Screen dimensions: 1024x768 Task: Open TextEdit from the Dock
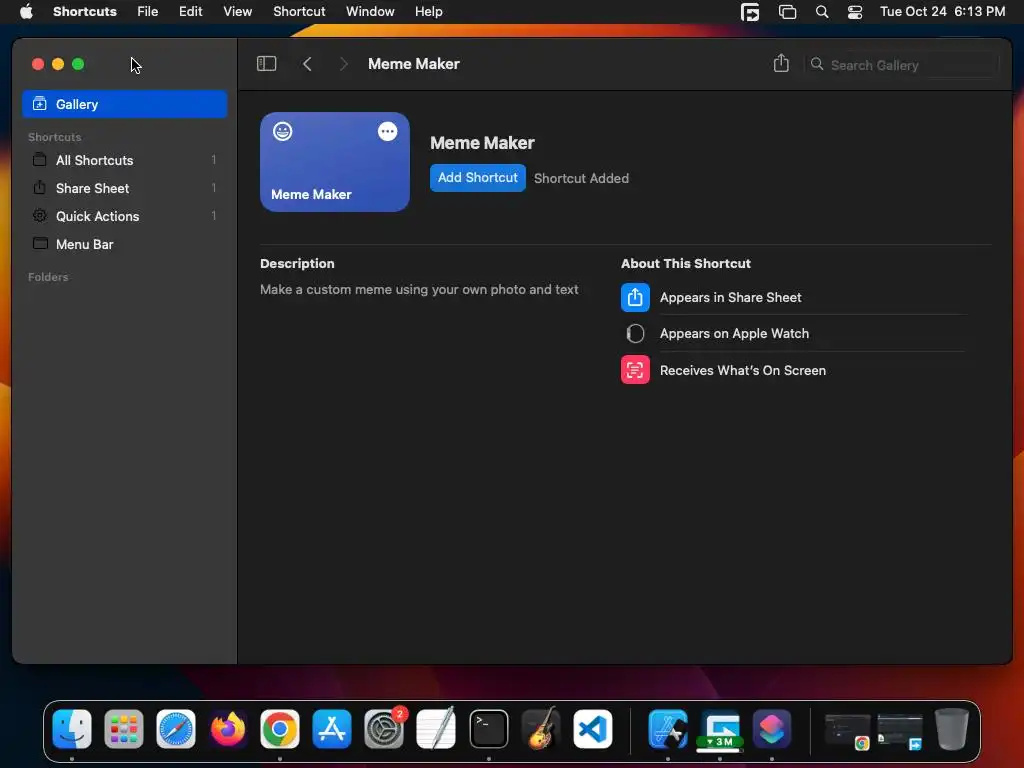click(x=436, y=729)
